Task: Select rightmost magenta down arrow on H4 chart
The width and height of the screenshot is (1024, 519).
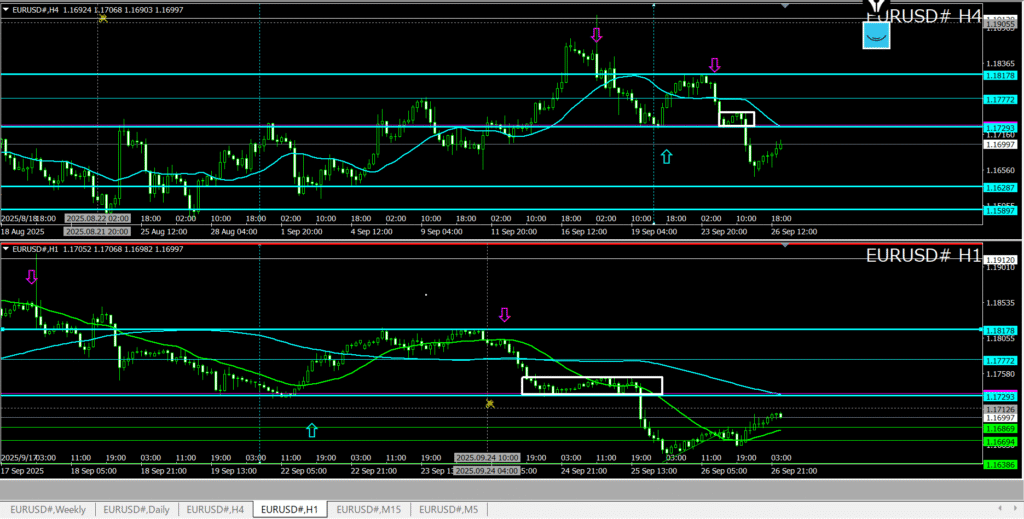Action: (x=714, y=66)
